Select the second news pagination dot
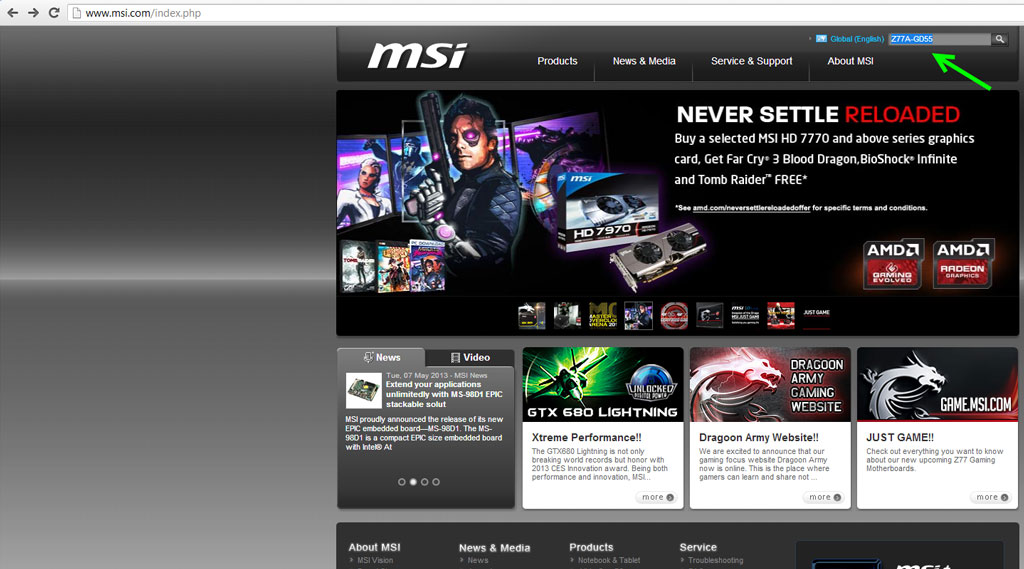Screen dimensions: 1024x569 click(413, 482)
